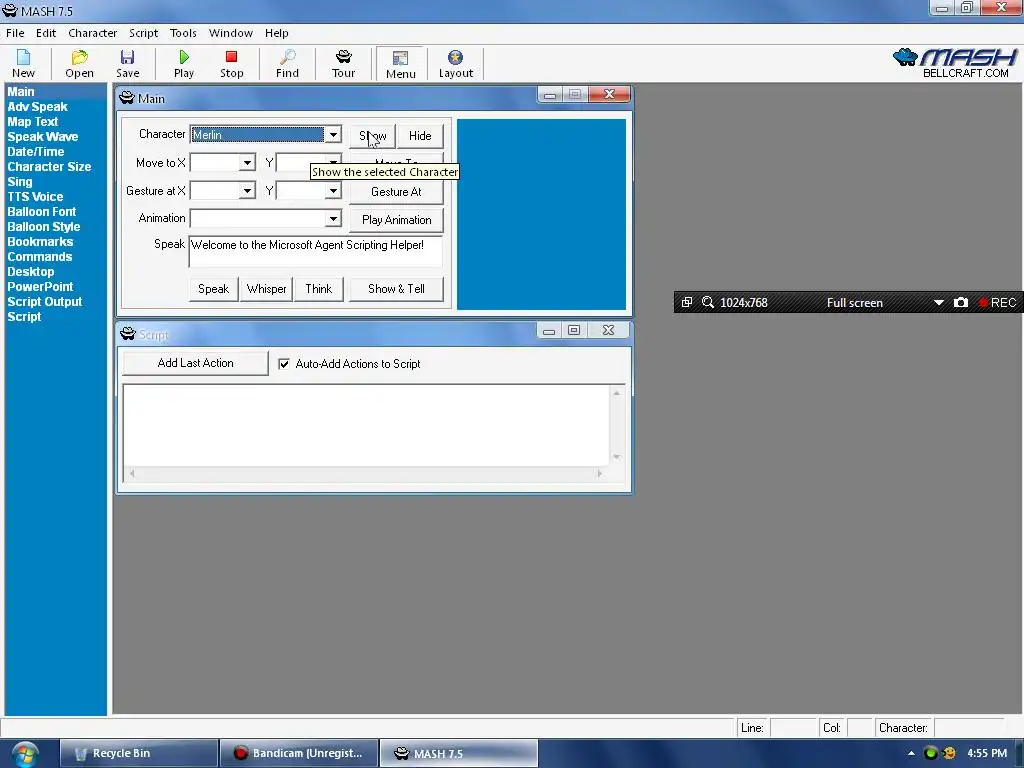Halt playback with Stop icon
Screen dimensions: 1024x768
pyautogui.click(x=231, y=64)
